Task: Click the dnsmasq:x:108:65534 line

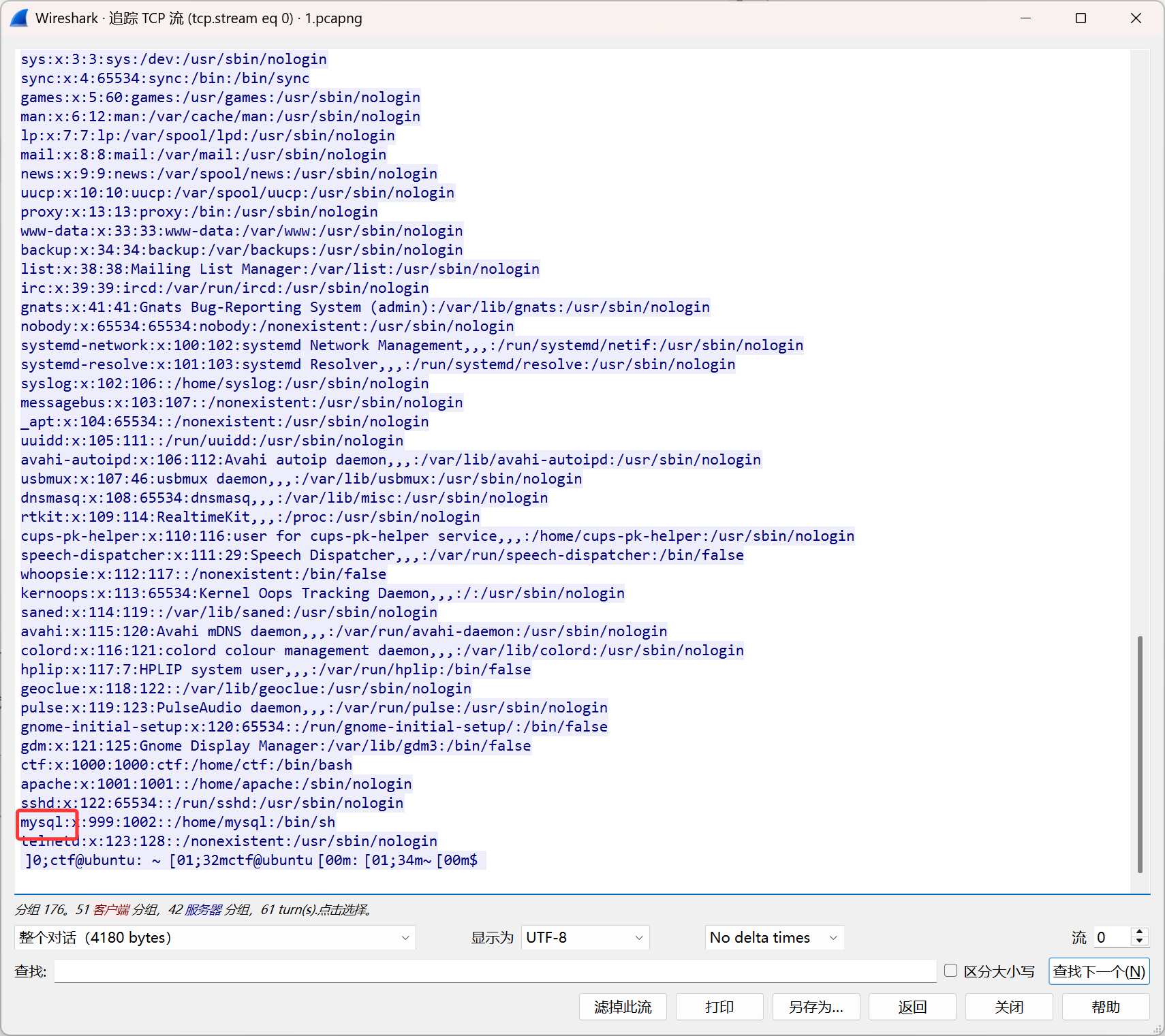Action: click(x=284, y=498)
